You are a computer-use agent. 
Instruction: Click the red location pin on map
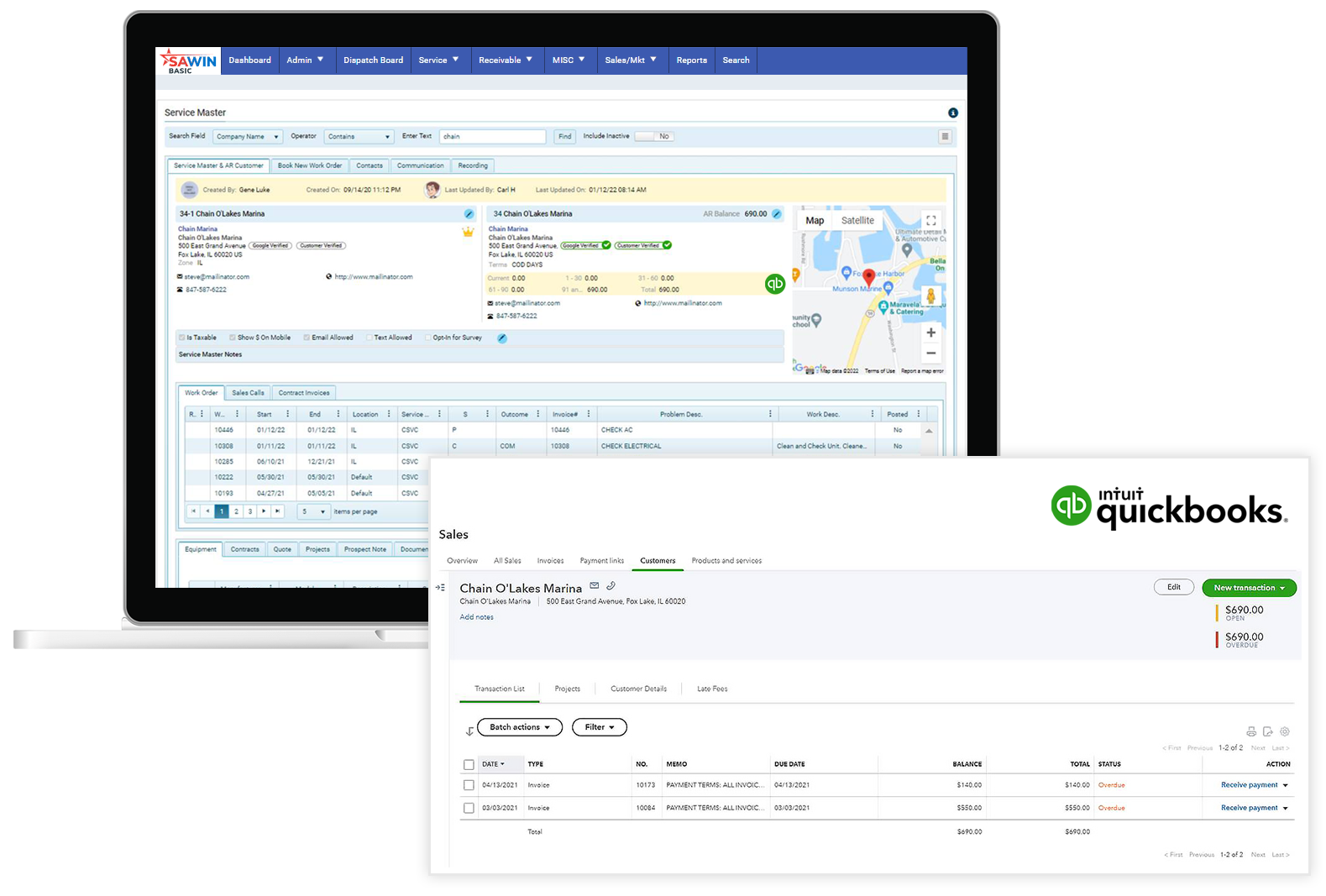[868, 277]
